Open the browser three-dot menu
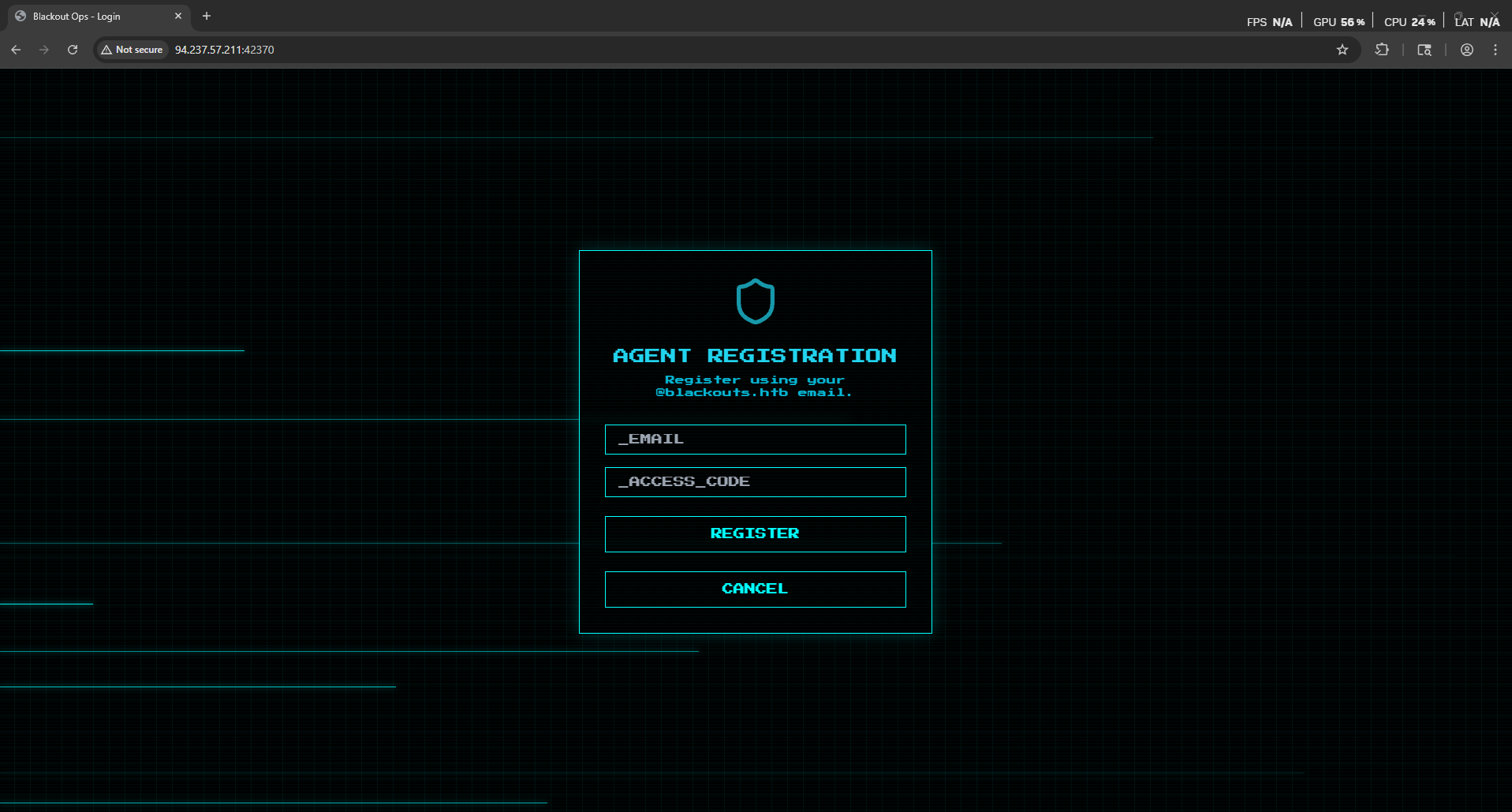This screenshot has width=1512, height=812. [x=1495, y=50]
